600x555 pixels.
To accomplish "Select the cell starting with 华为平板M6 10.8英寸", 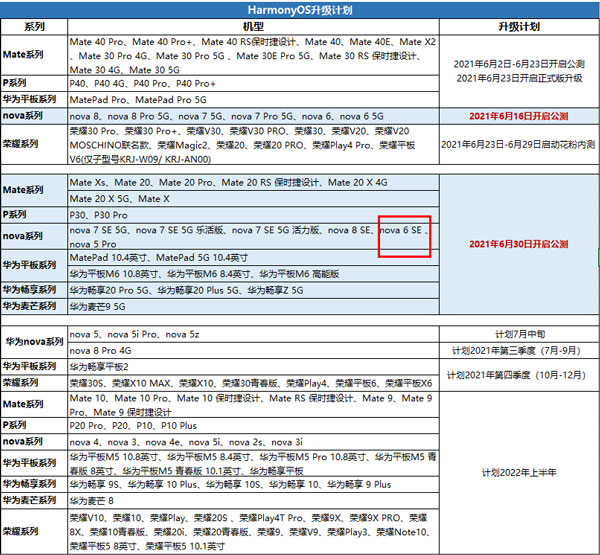I will pyautogui.click(x=253, y=274).
